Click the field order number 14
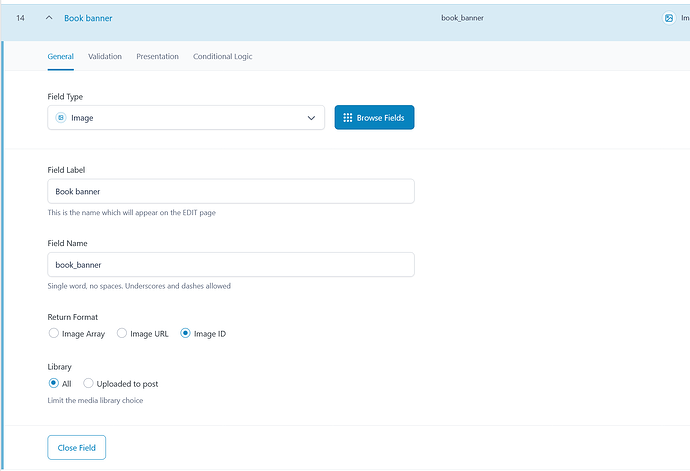 pos(20,18)
